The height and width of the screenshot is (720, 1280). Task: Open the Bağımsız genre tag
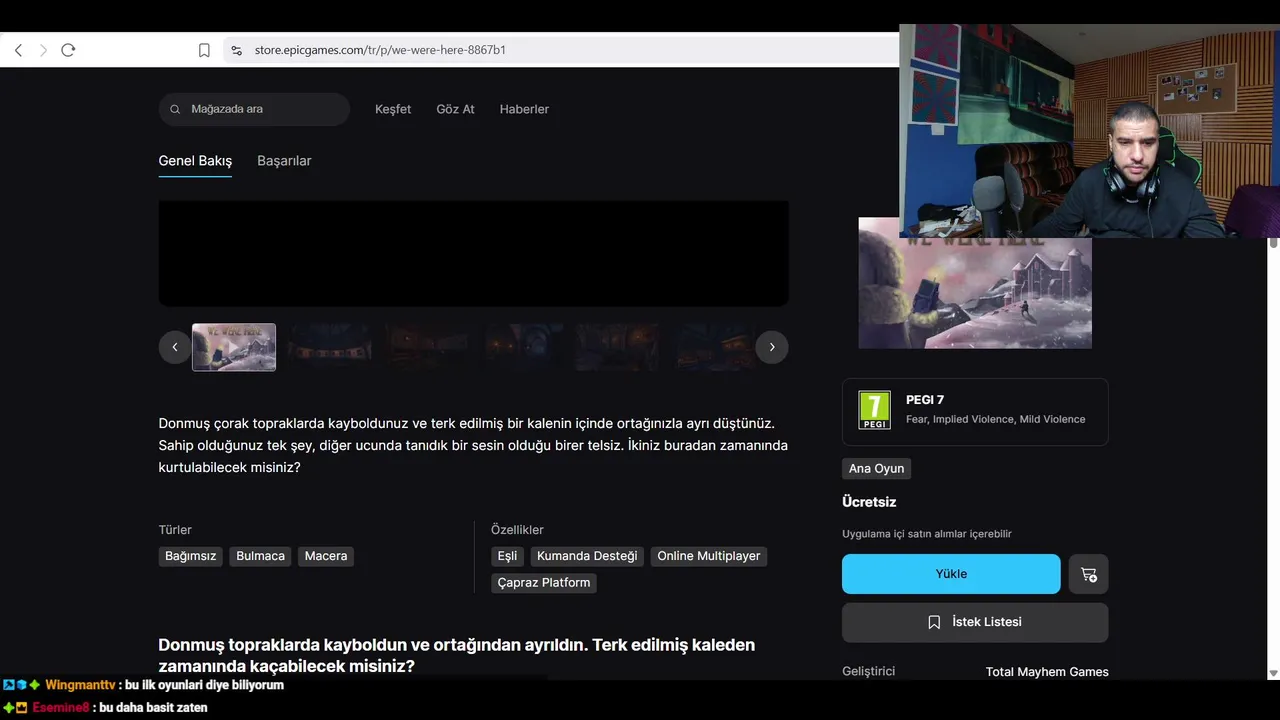pyautogui.click(x=191, y=556)
